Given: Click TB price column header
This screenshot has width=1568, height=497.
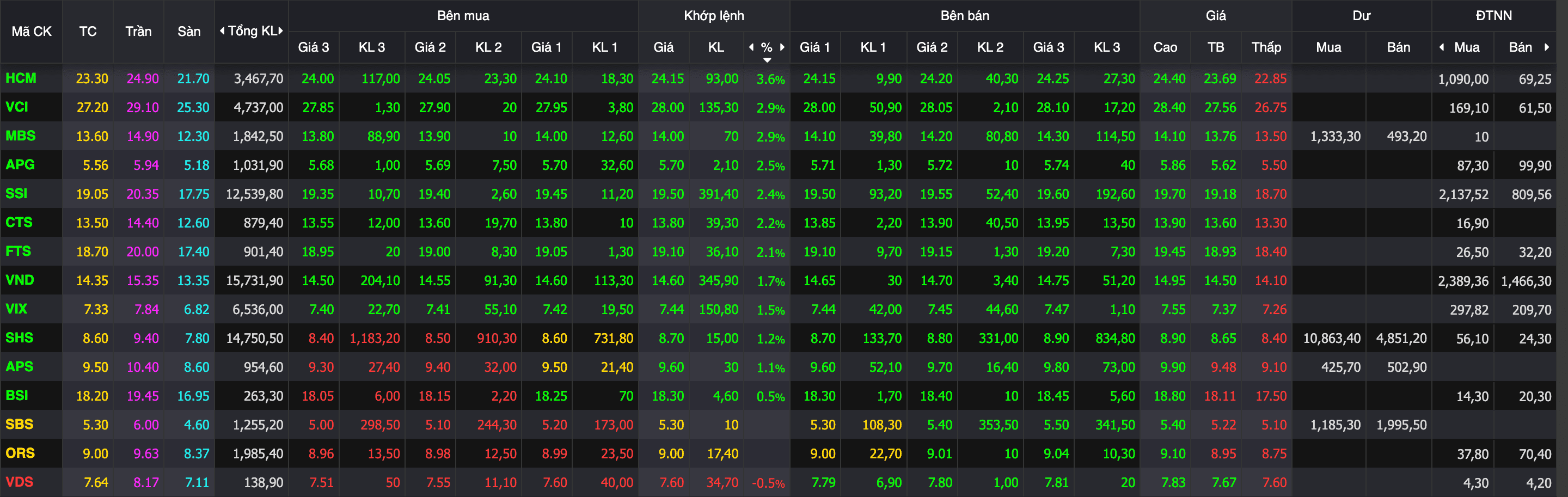Looking at the screenshot, I should coord(1216,47).
